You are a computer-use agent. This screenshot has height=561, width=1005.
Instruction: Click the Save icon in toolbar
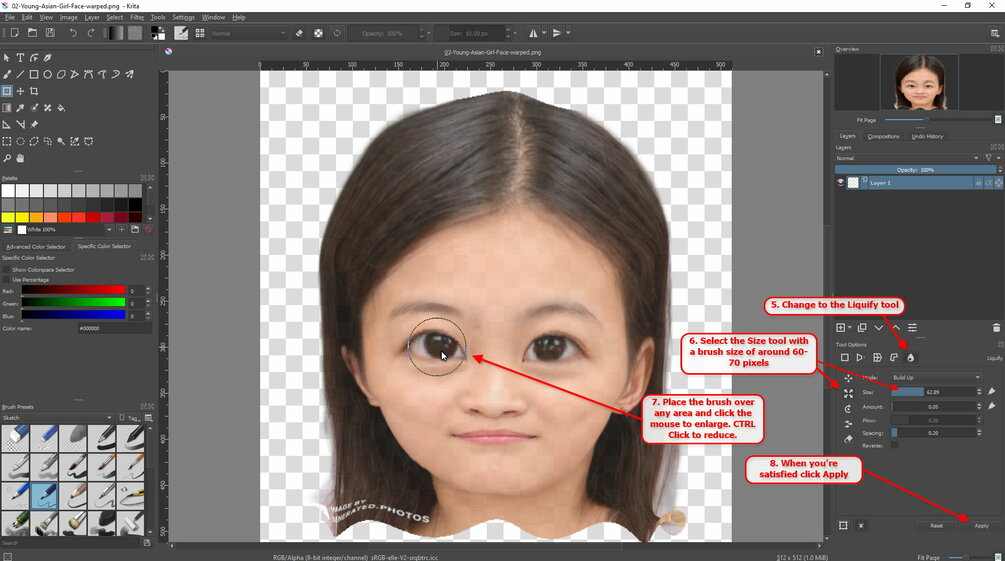(50, 33)
